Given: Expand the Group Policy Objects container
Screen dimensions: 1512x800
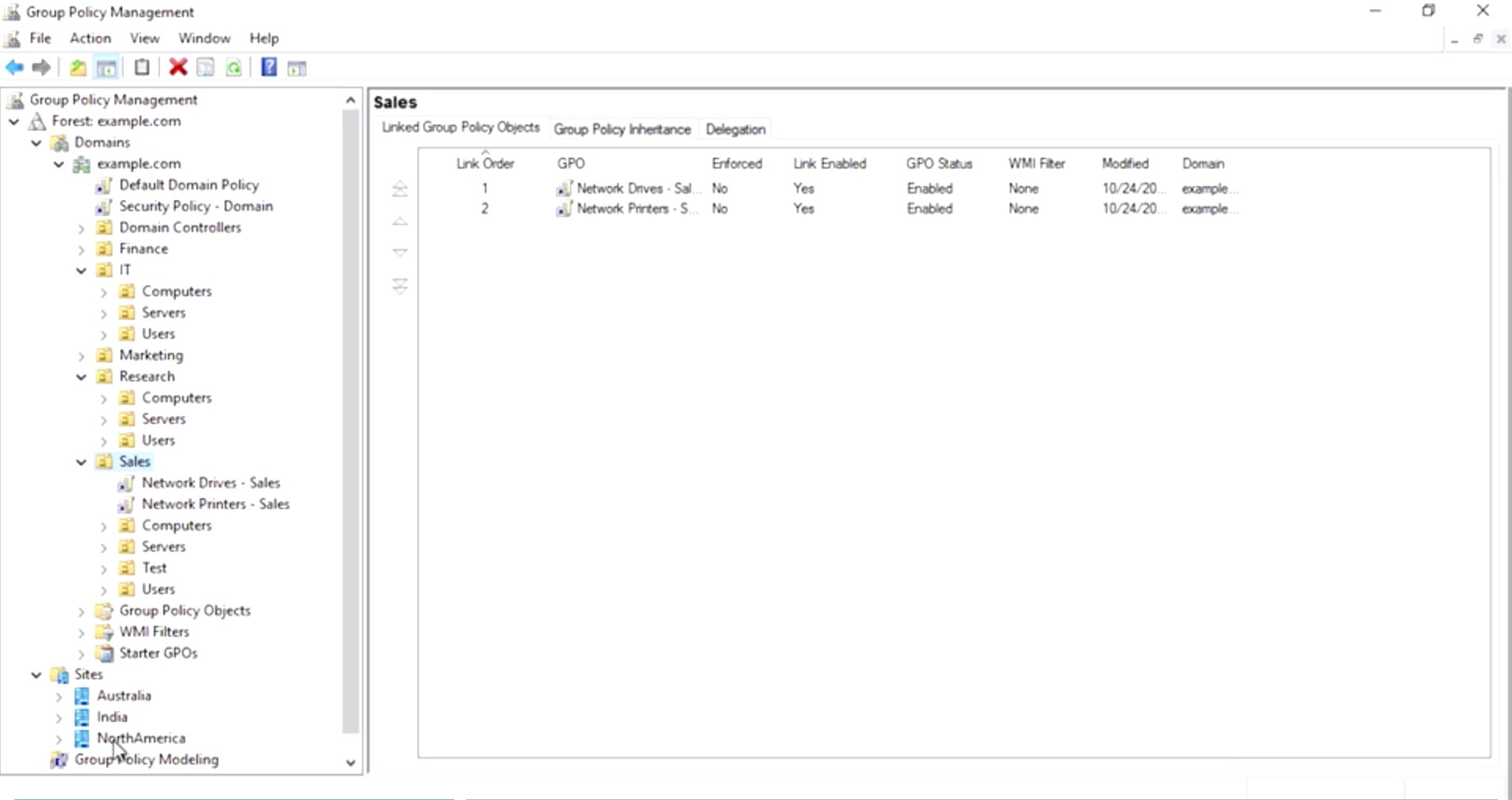Looking at the screenshot, I should pos(81,611).
